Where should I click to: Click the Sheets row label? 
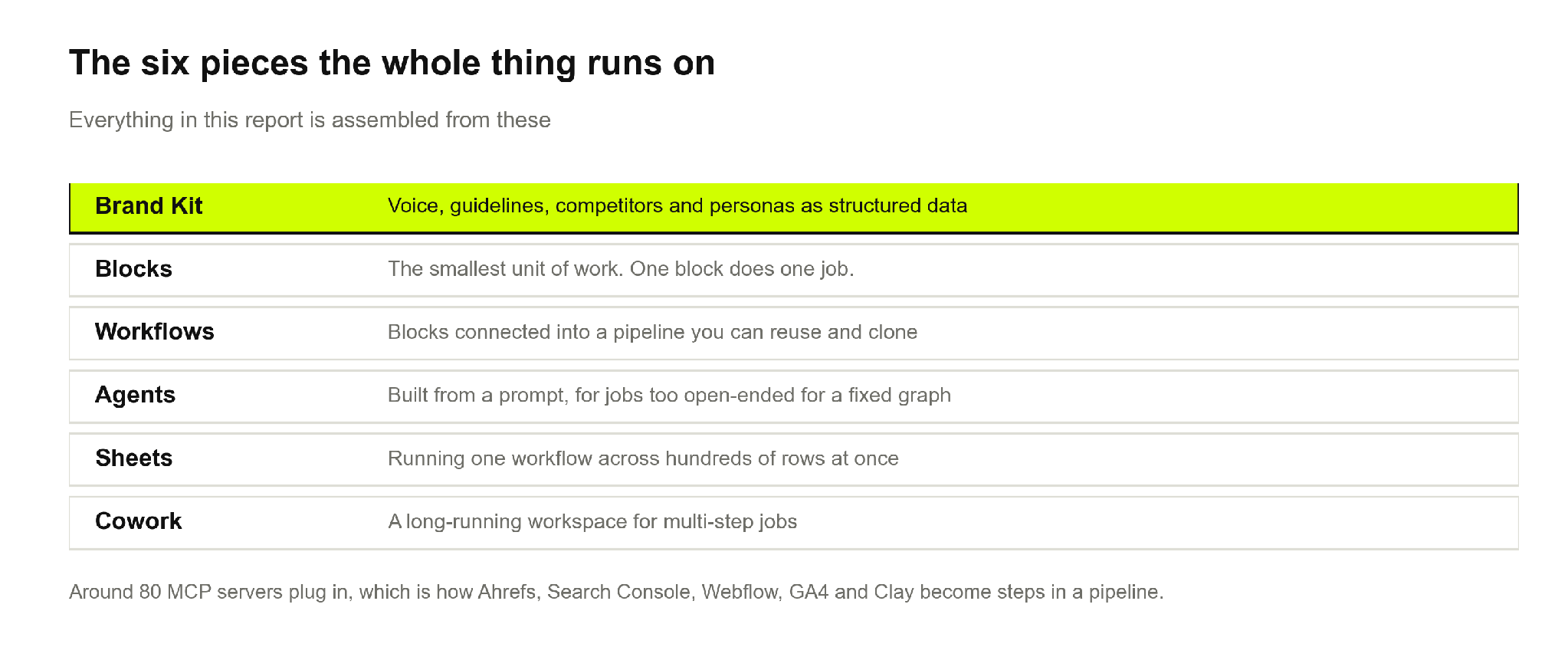[133, 458]
